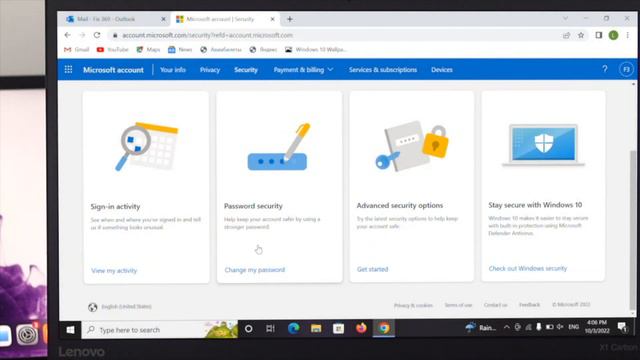Click the help question mark icon
The image size is (640, 360).
(604, 69)
